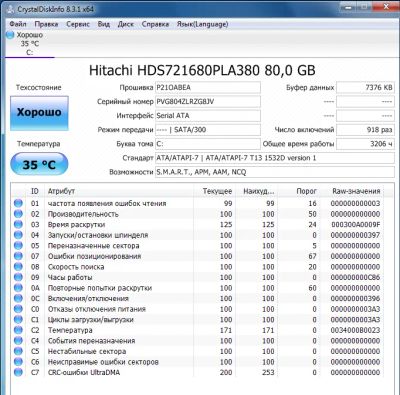Click current value 171 in Температура row
The image size is (400, 395).
[226, 330]
